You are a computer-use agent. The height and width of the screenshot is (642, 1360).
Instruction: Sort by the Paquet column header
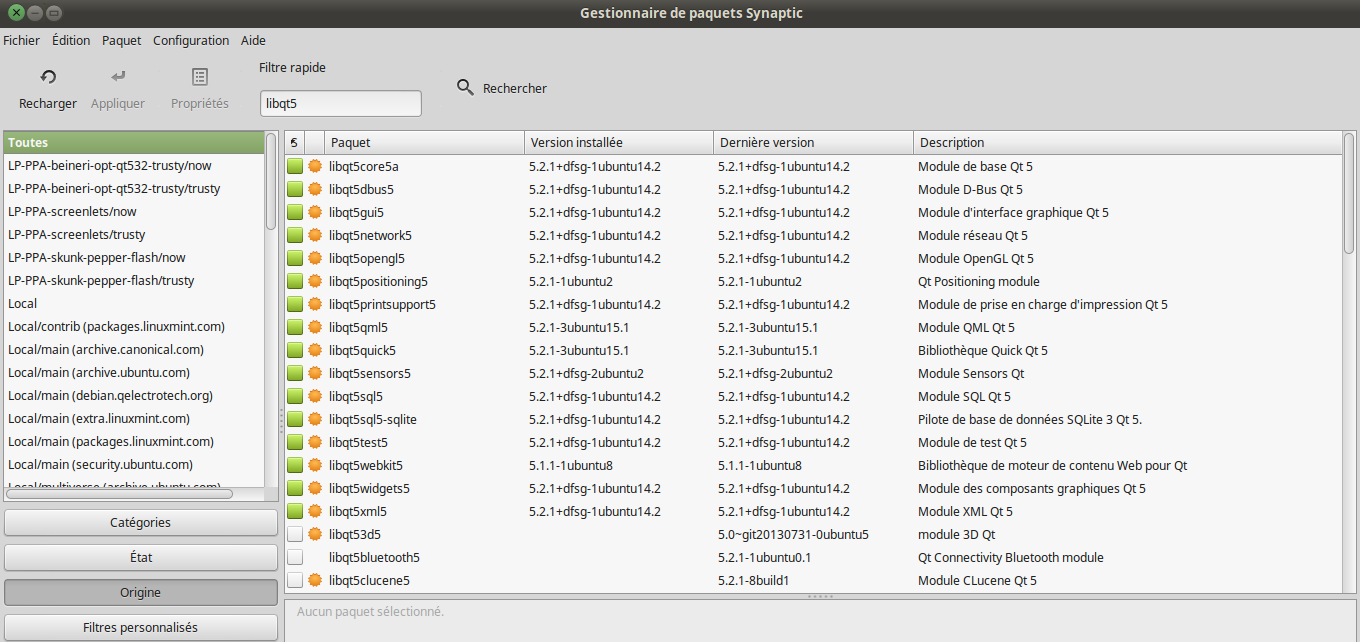[x=424, y=143]
